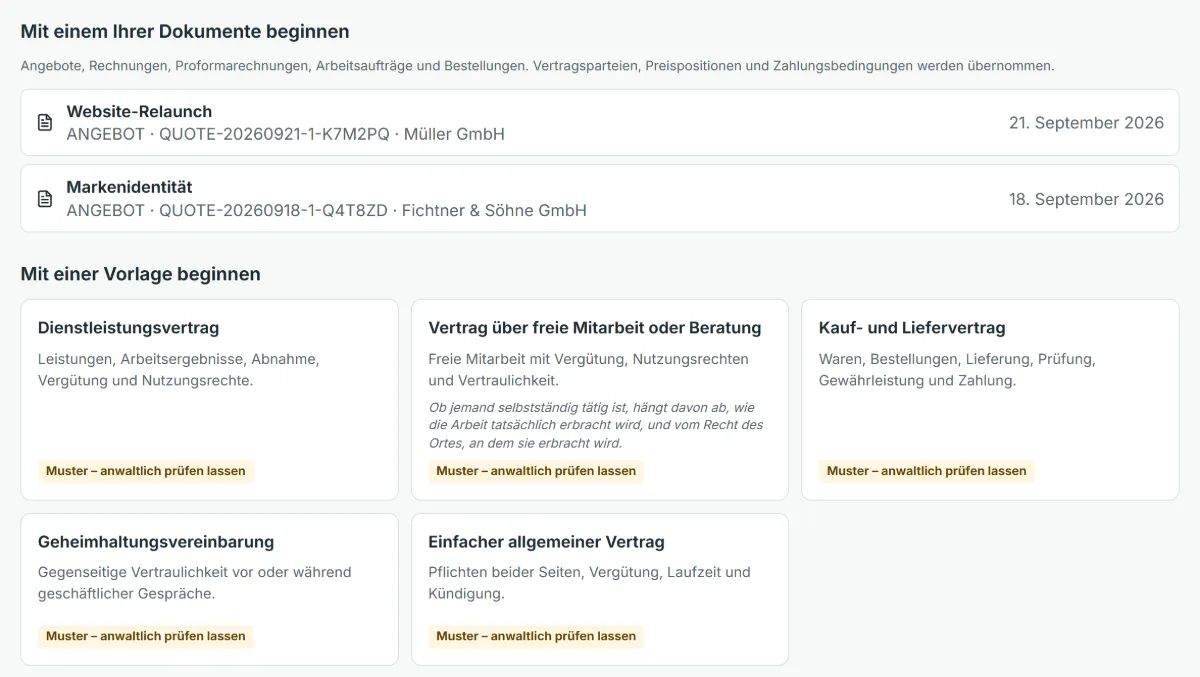Click the quote number line for Fichtner & Söhne

(x=326, y=210)
